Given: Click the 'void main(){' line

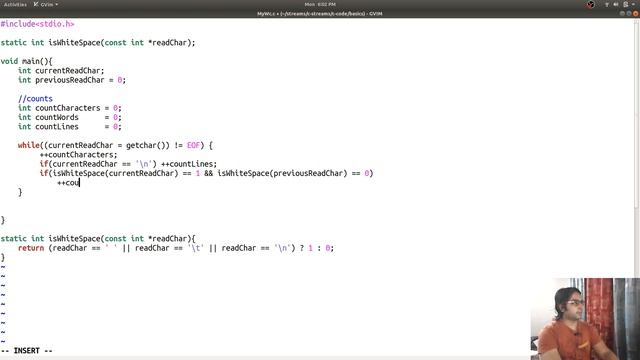Looking at the screenshot, I should [27, 61].
